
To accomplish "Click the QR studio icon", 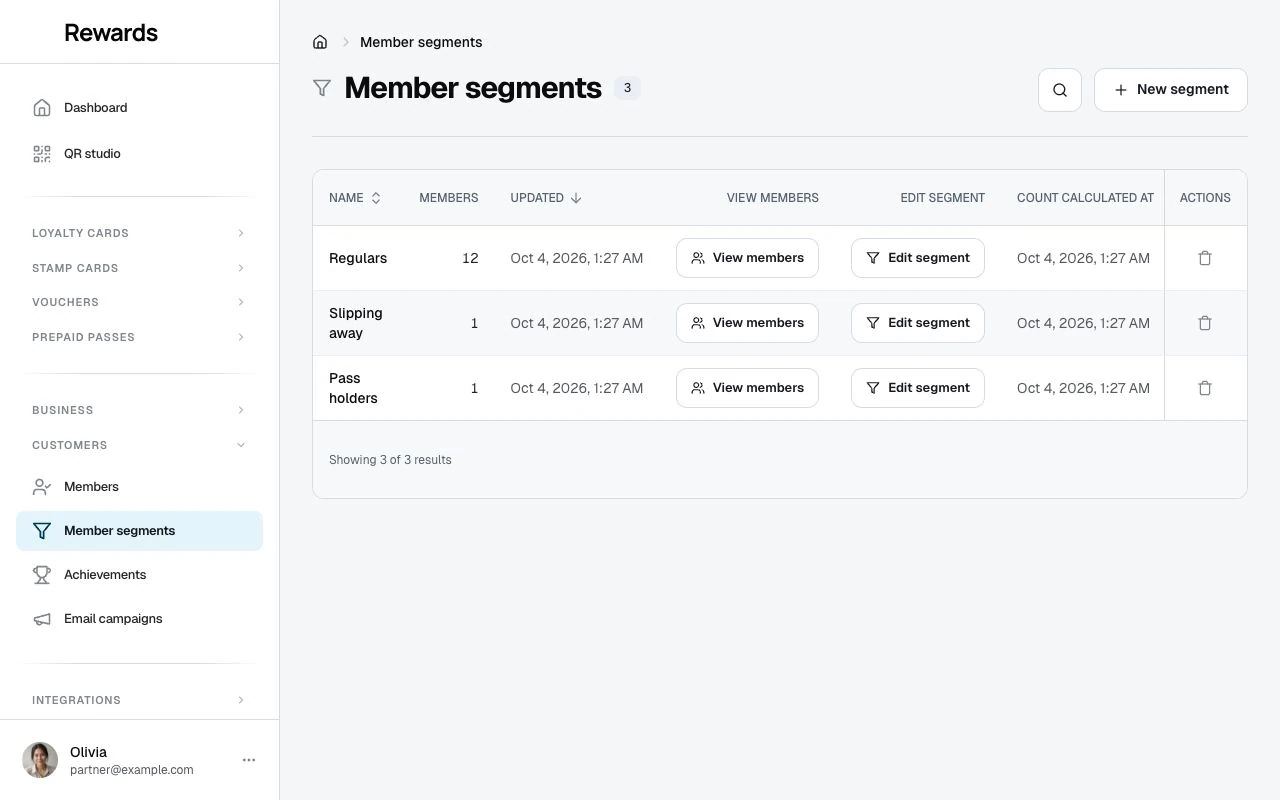I will click(42, 154).
